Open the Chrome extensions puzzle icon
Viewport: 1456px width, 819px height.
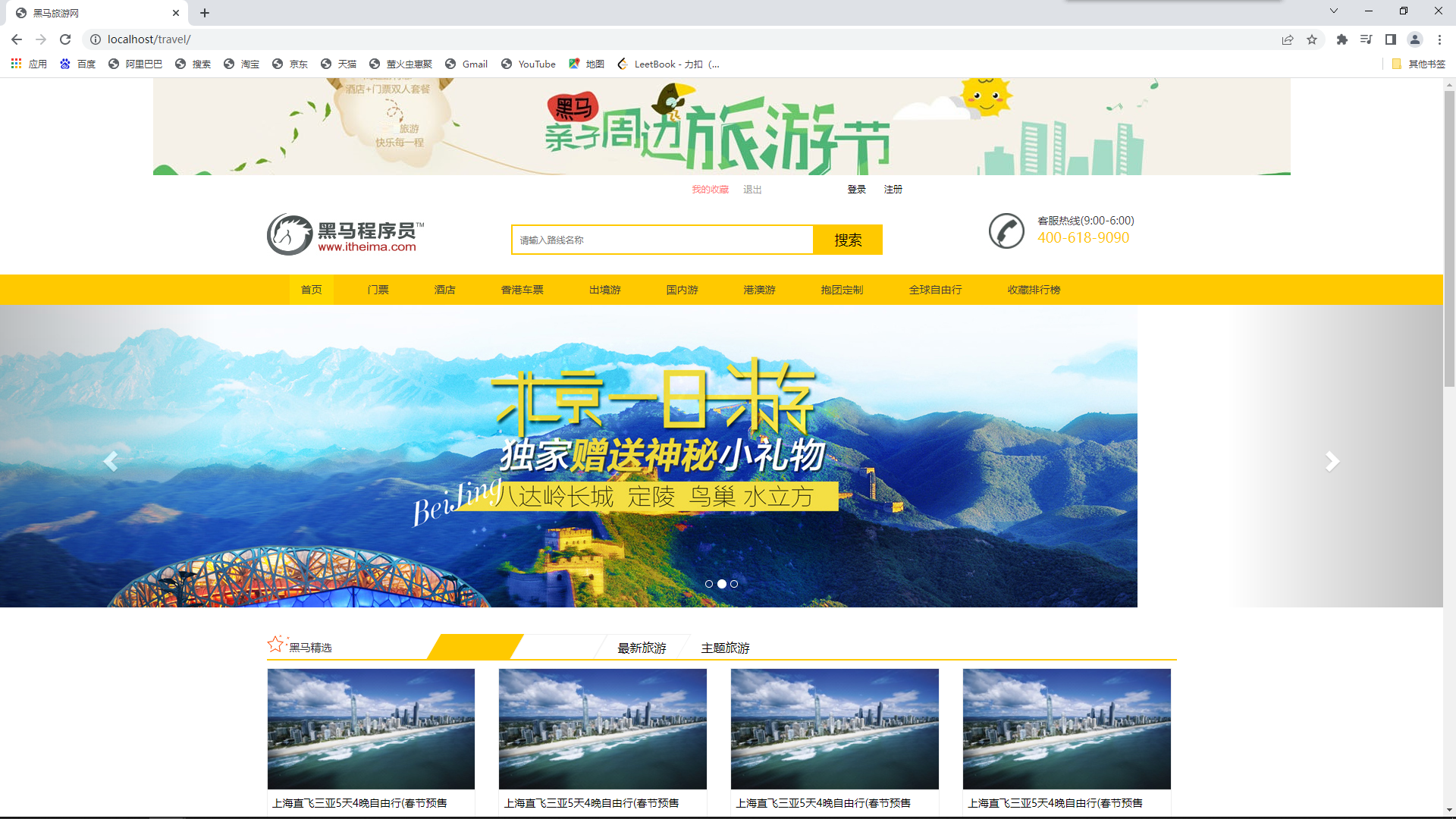(x=1341, y=39)
